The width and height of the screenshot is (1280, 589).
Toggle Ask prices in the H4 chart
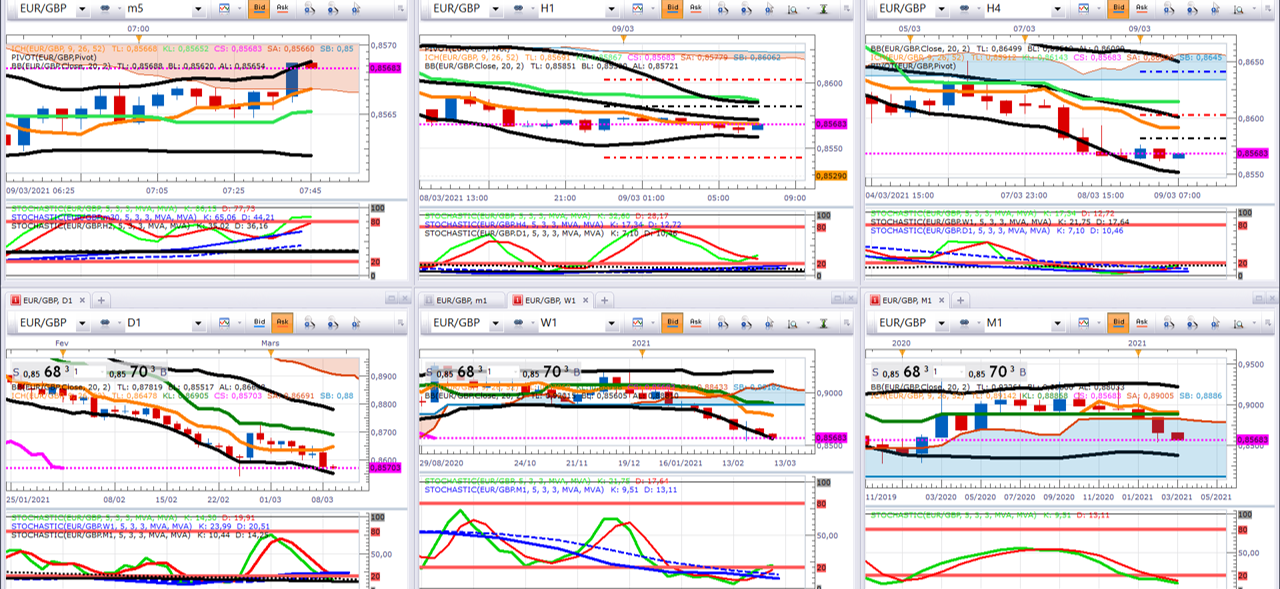[1142, 8]
